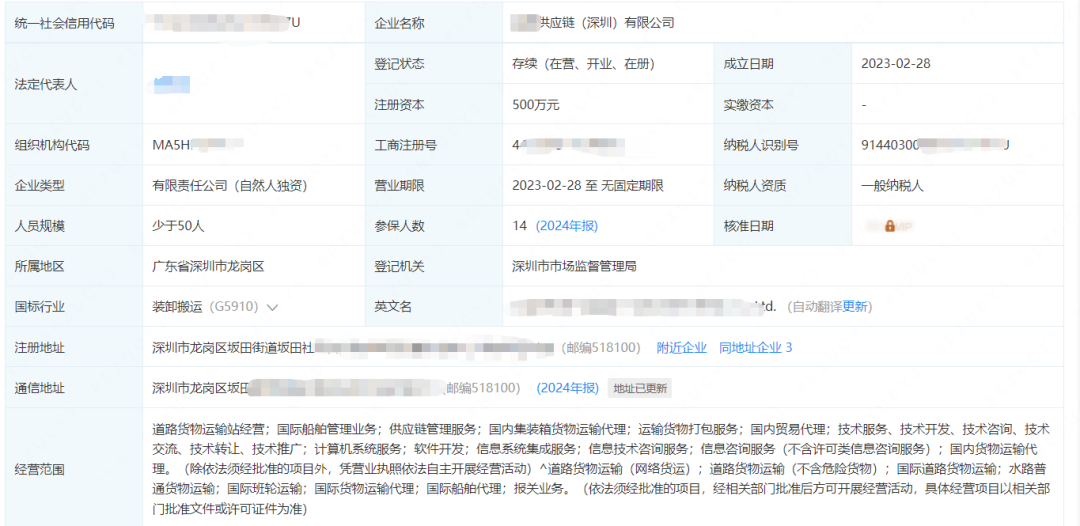Click the 企业名称 label cell
This screenshot has height=526, width=1080.
434,23
